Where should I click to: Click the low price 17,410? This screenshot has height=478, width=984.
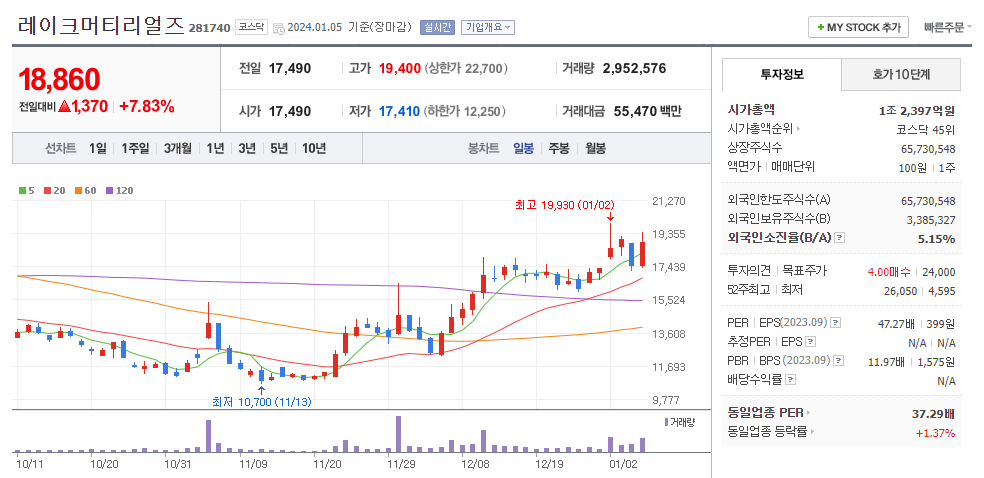click(x=400, y=112)
